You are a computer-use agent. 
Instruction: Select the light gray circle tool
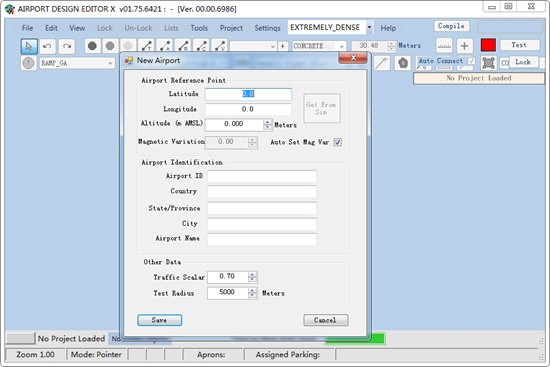point(128,46)
